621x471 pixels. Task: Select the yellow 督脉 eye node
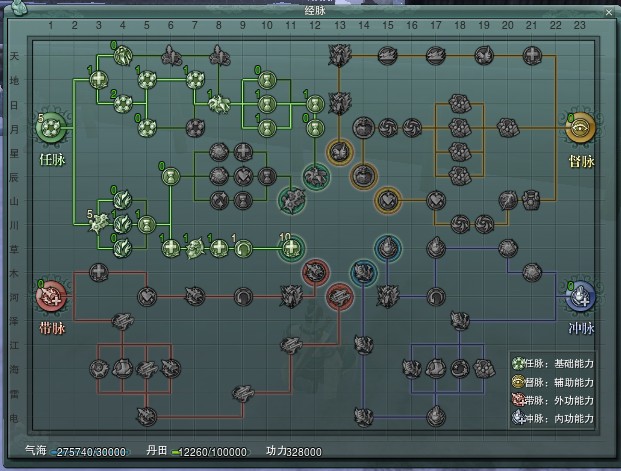pyautogui.click(x=582, y=128)
